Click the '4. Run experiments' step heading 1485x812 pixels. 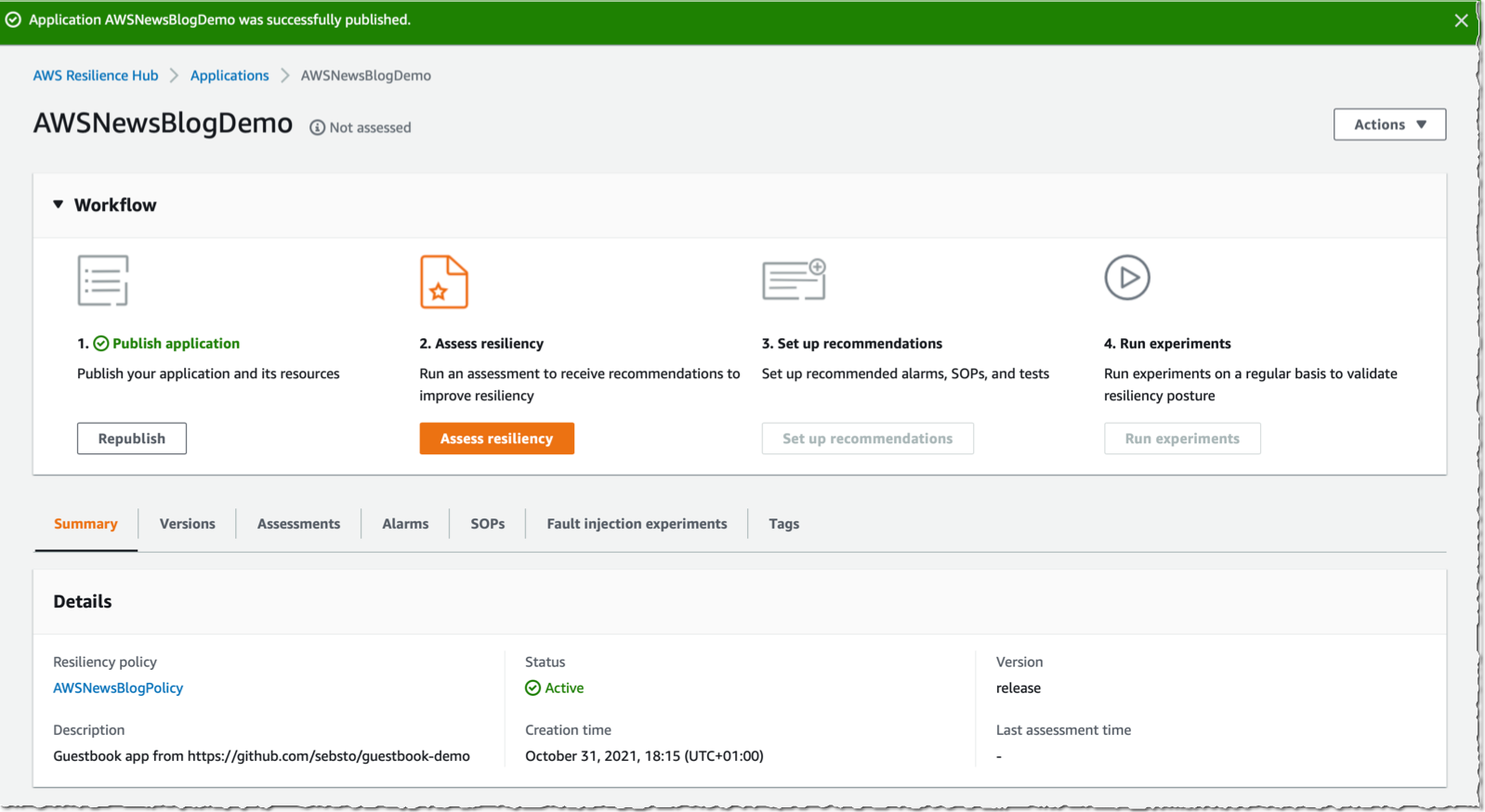(x=1167, y=344)
